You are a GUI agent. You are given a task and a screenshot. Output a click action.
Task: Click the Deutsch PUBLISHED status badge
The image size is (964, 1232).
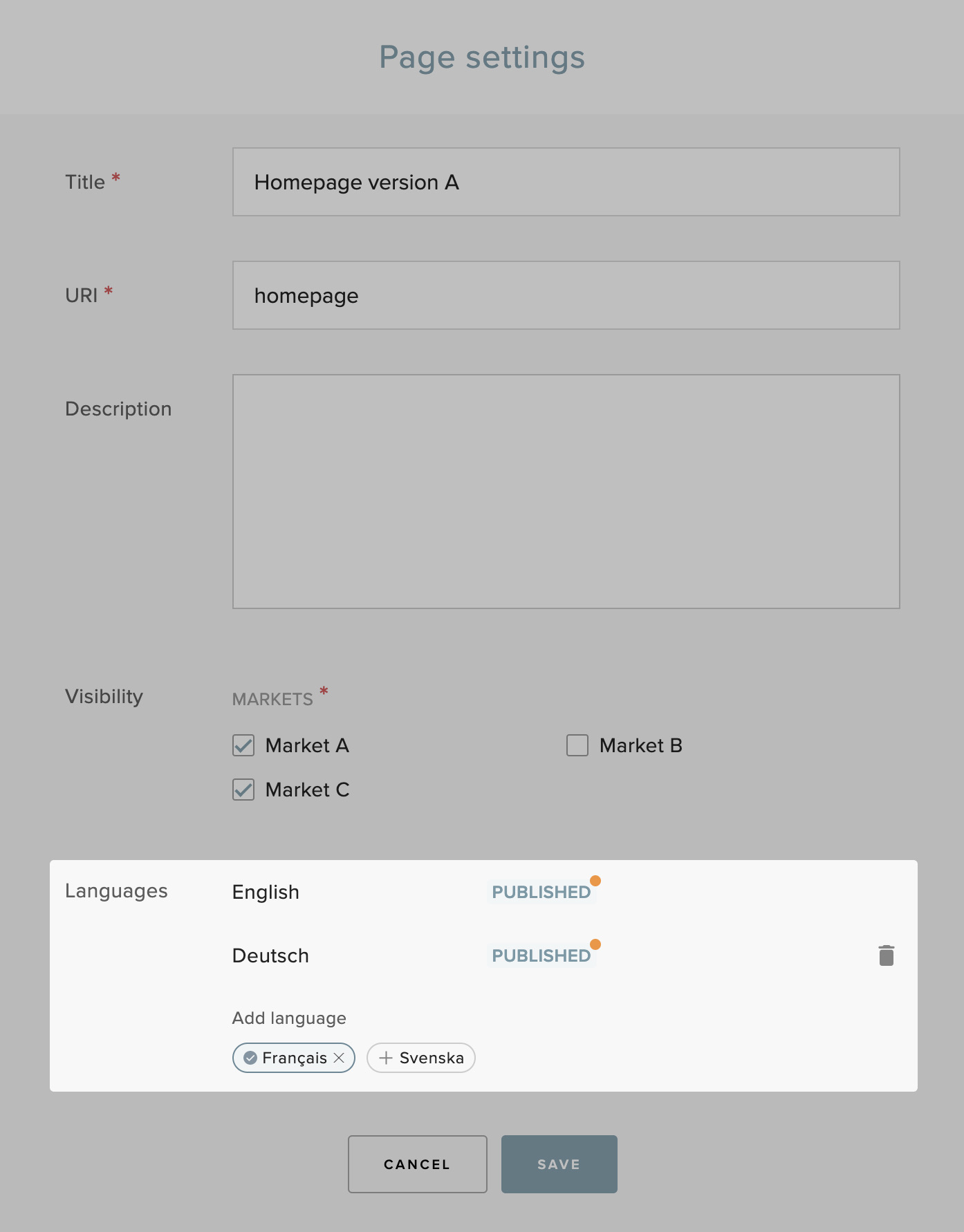tap(541, 955)
